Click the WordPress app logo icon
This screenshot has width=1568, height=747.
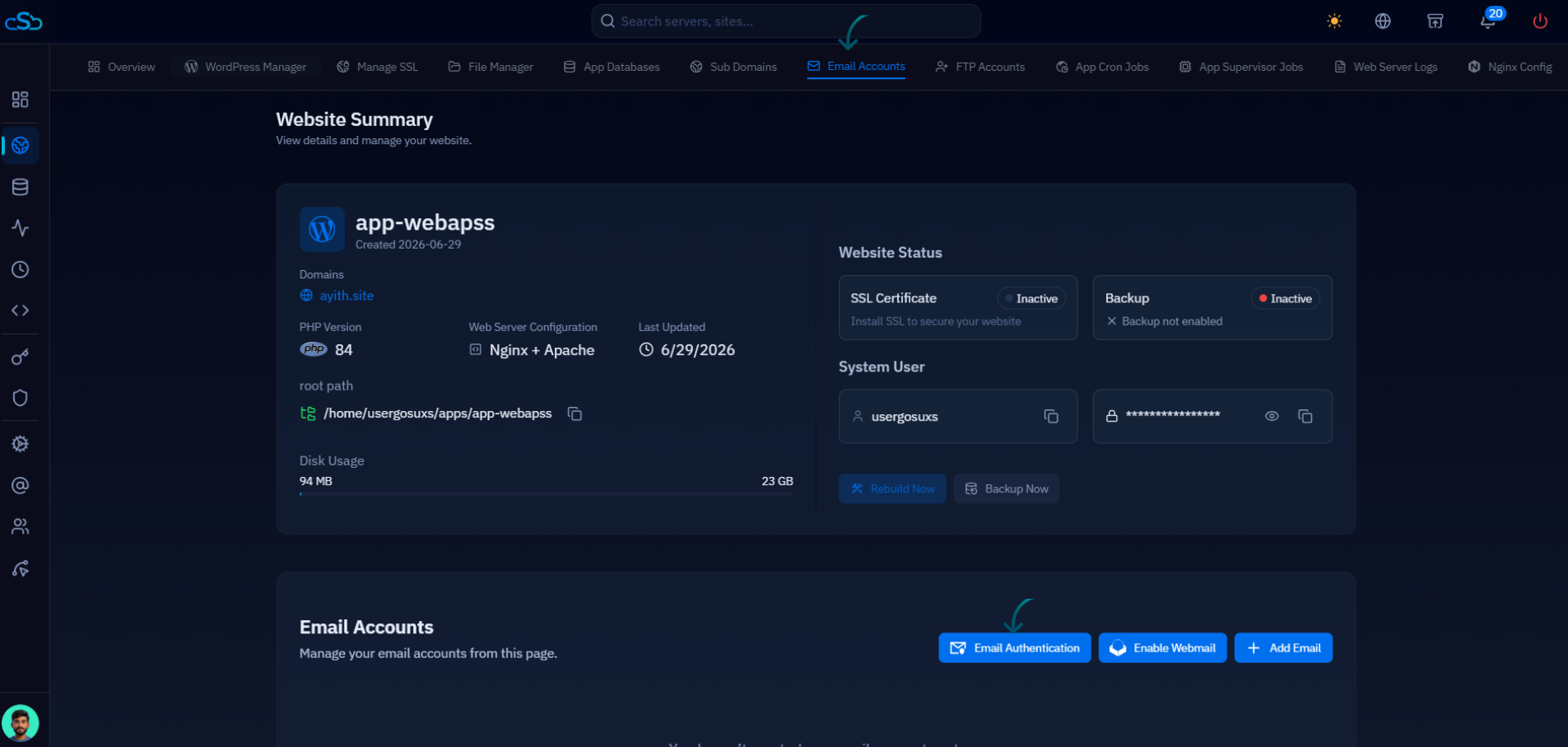pyautogui.click(x=322, y=229)
